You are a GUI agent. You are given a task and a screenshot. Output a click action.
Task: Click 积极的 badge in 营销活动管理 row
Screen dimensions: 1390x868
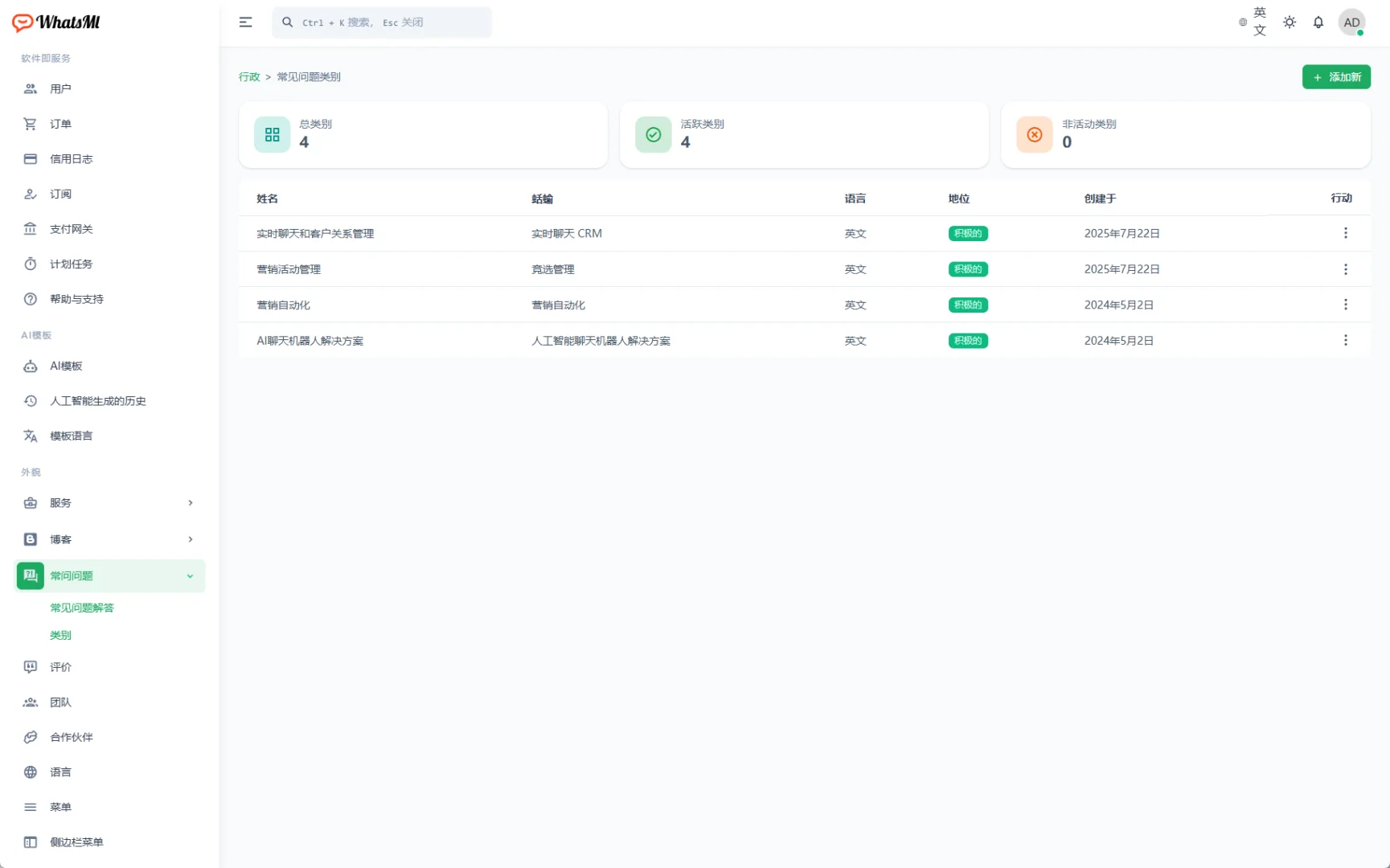click(968, 269)
